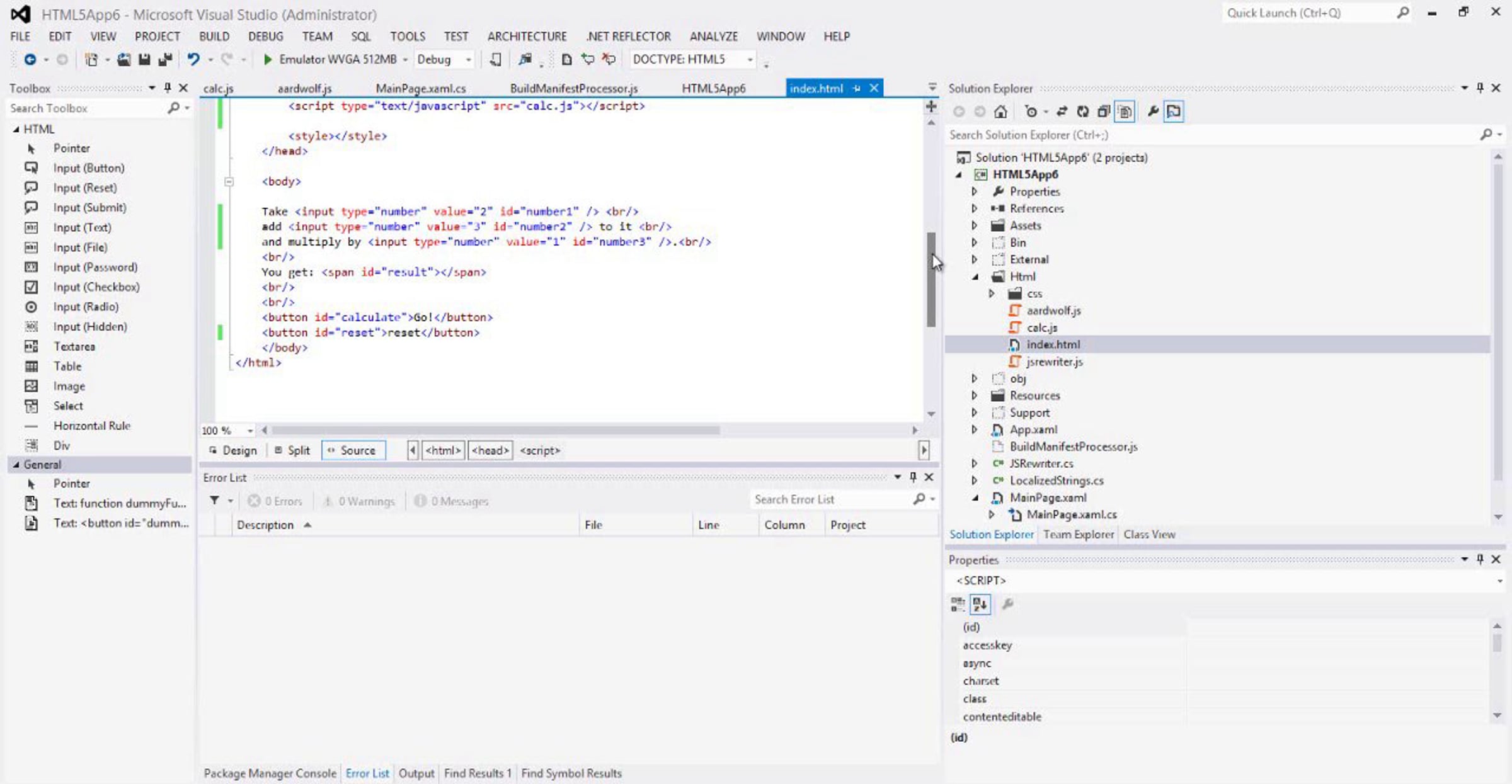Select Input (Checkbox) toolbox item
This screenshot has height=784, width=1512.
(x=96, y=287)
